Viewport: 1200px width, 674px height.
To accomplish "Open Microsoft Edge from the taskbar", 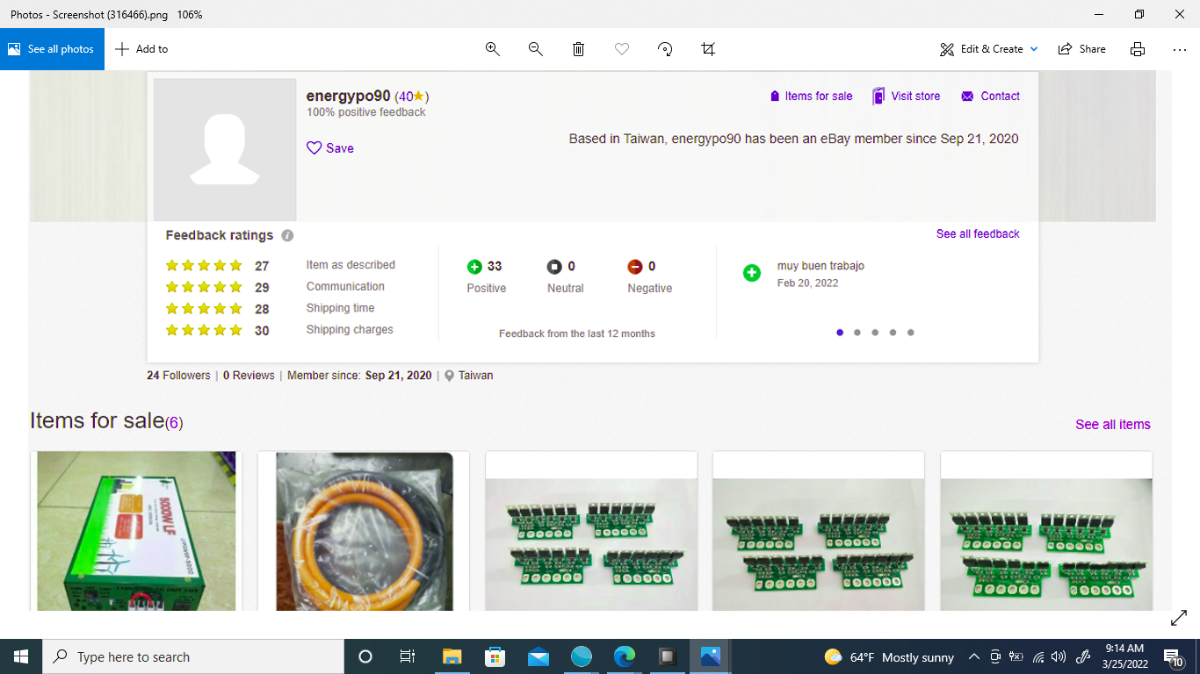I will [x=624, y=657].
